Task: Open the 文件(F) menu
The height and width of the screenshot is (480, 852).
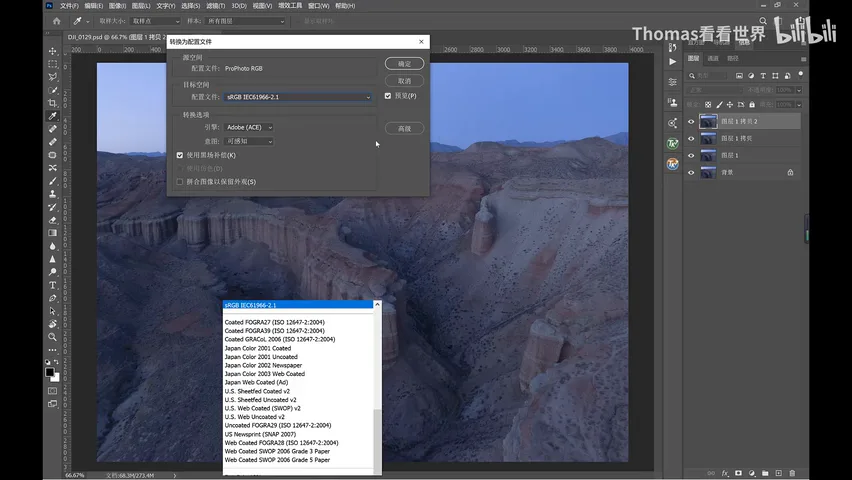Action: 69,6
